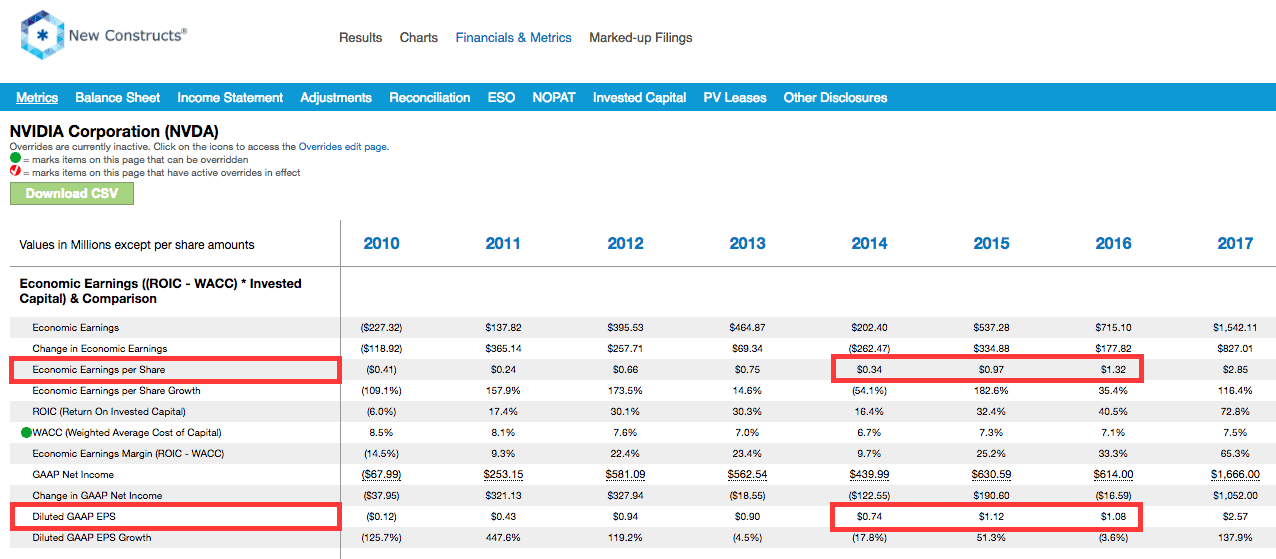Switch to ESO tab
1276x559 pixels.
tap(501, 97)
